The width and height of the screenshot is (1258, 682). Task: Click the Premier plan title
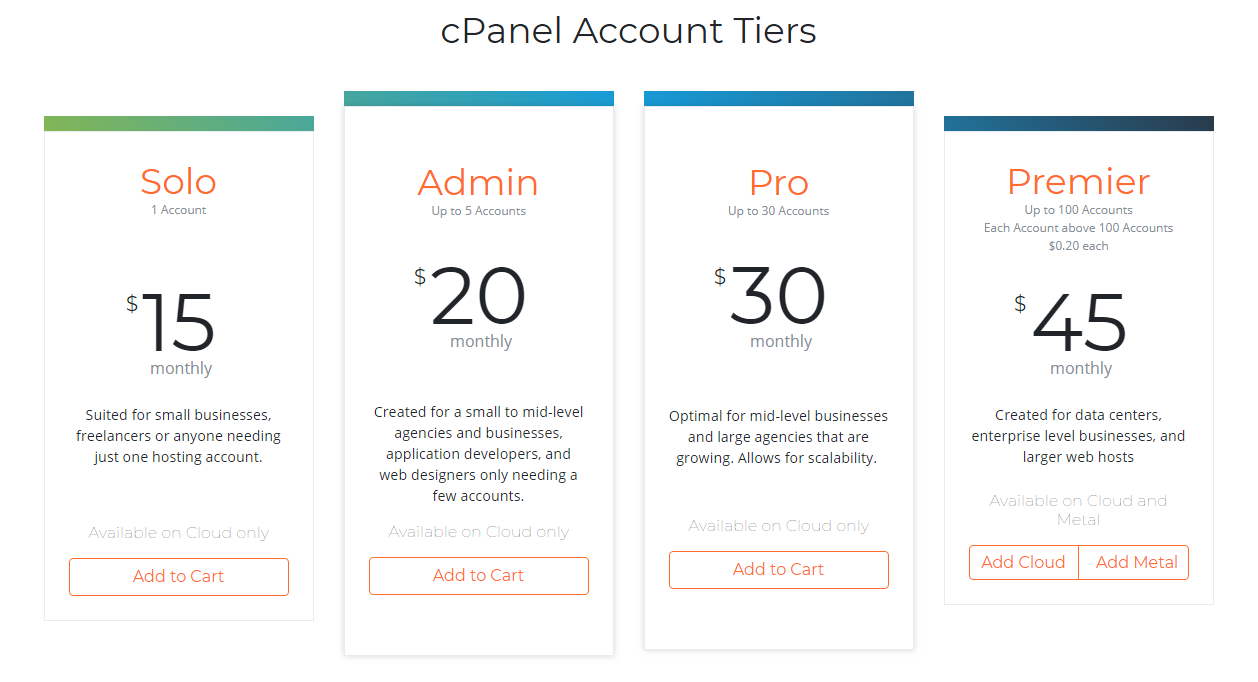click(x=1078, y=181)
